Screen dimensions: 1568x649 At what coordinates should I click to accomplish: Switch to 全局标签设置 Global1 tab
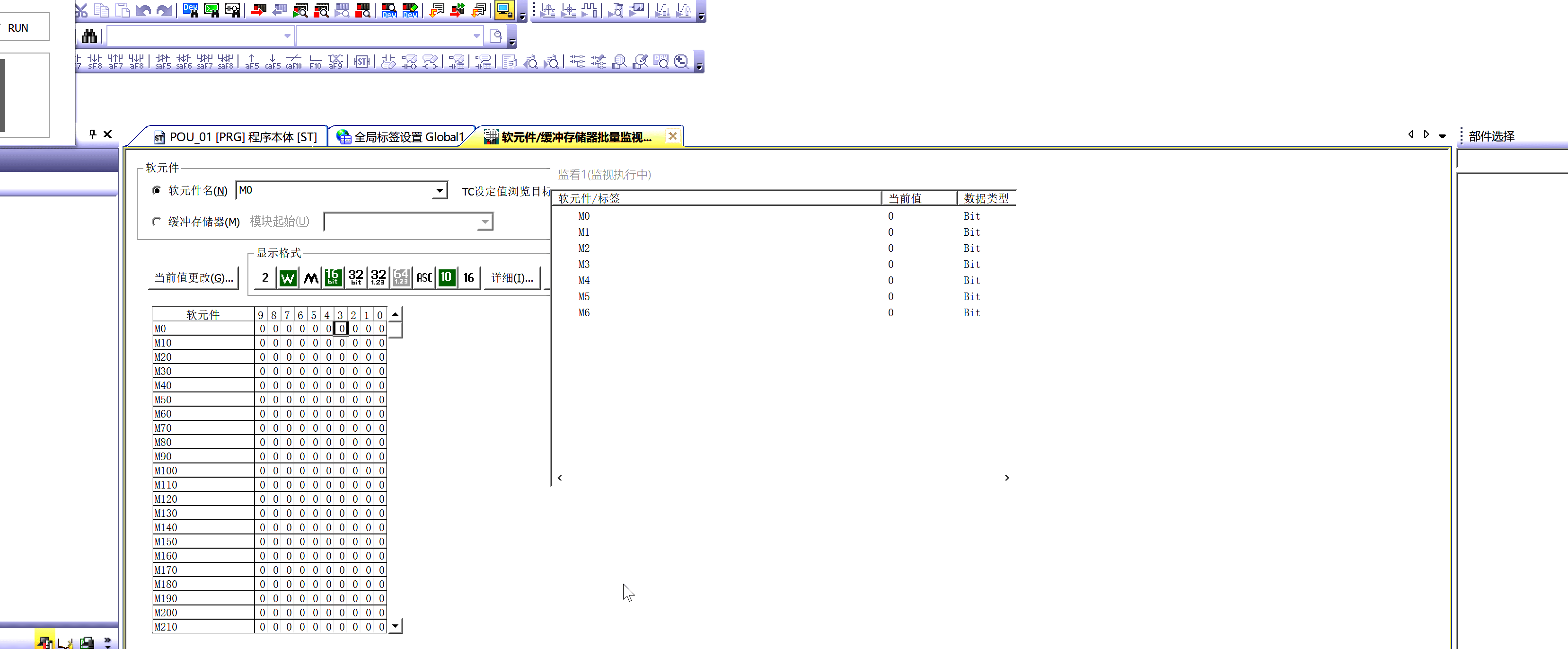pyautogui.click(x=402, y=137)
